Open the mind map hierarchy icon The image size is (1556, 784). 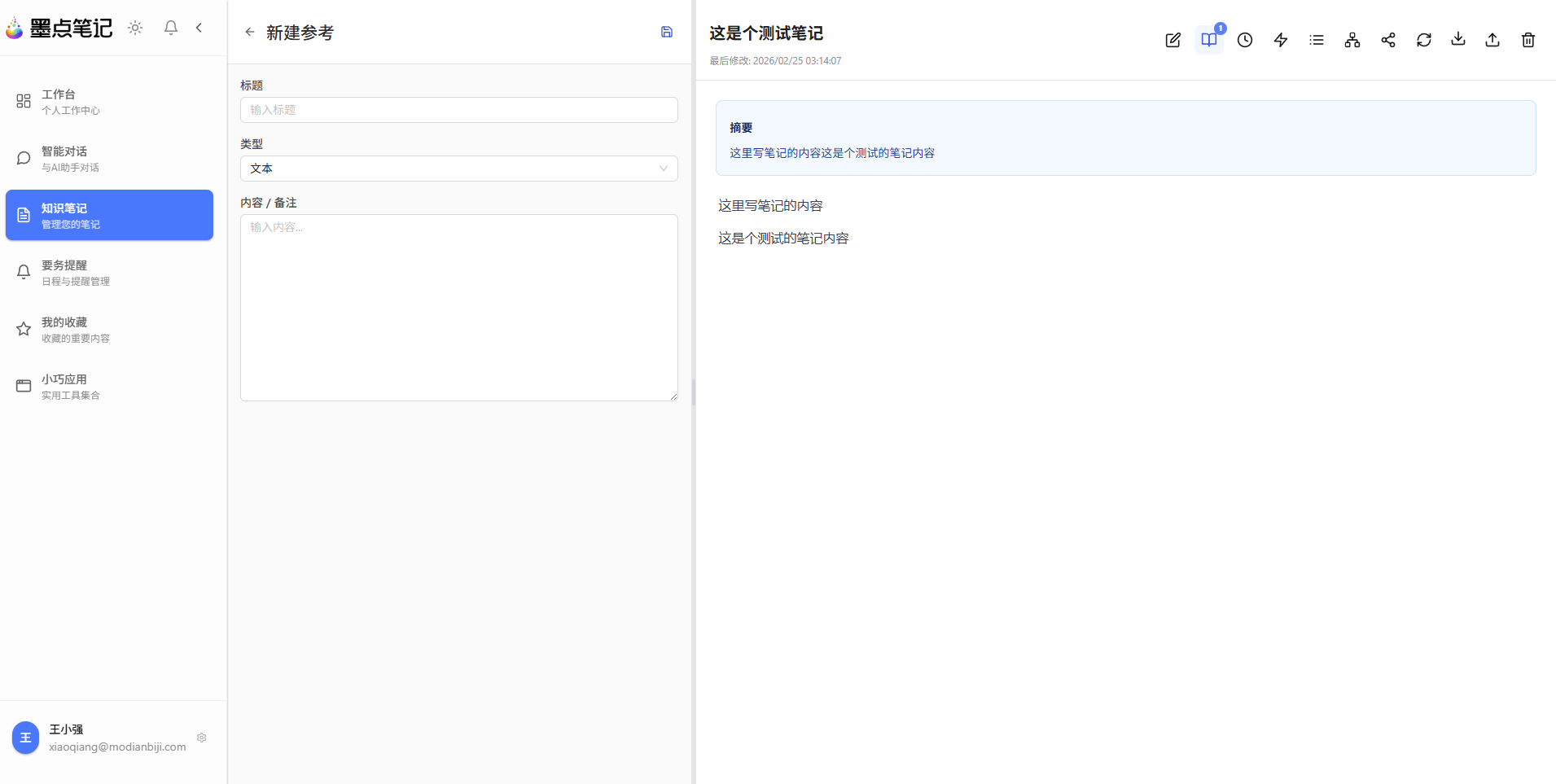coord(1352,40)
